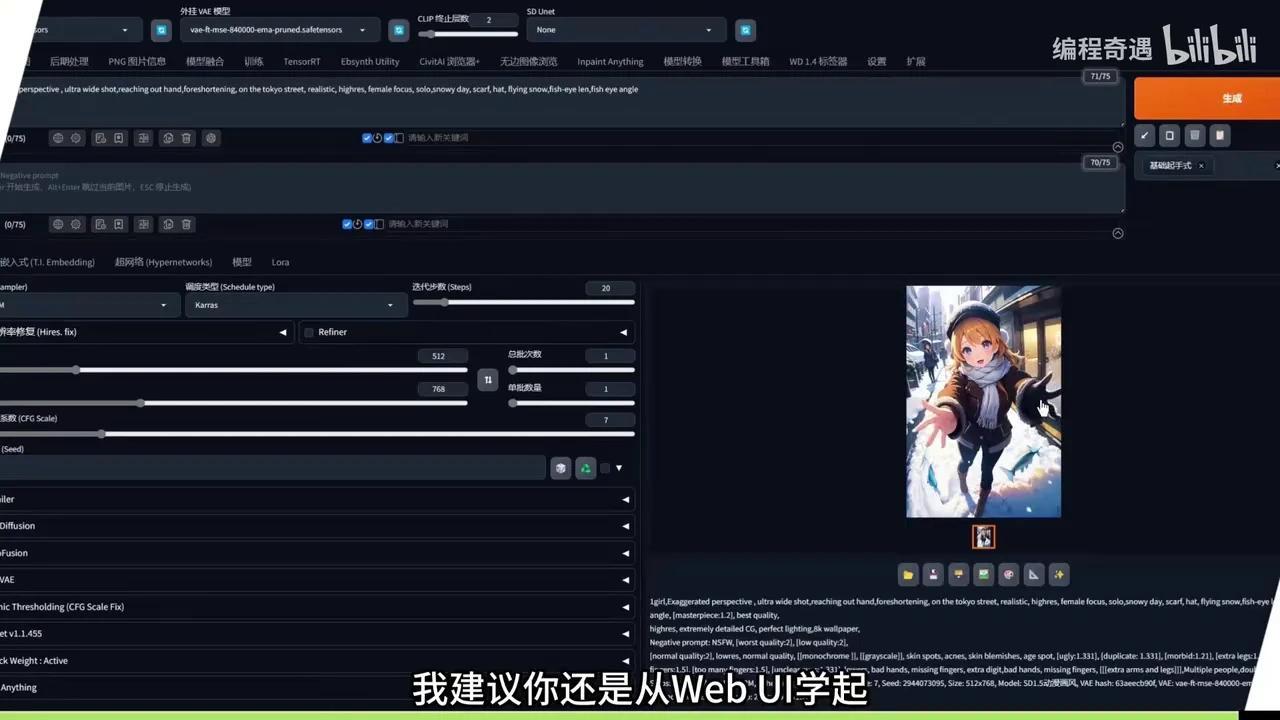Image resolution: width=1280 pixels, height=720 pixels.
Task: Open the 设置 settings tab
Action: point(876,61)
